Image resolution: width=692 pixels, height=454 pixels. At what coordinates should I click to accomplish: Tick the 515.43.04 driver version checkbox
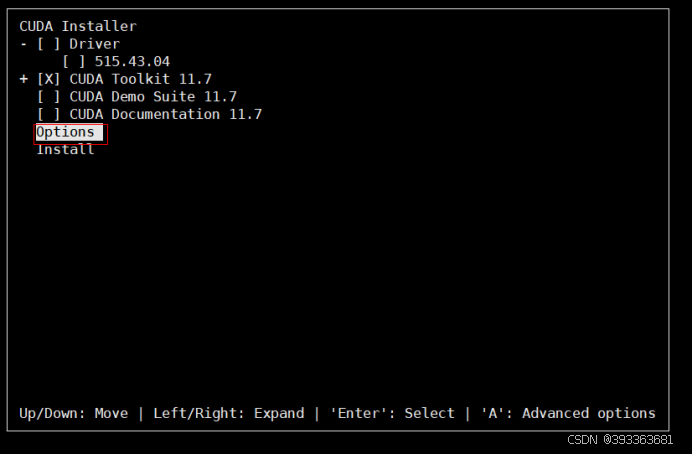point(74,61)
